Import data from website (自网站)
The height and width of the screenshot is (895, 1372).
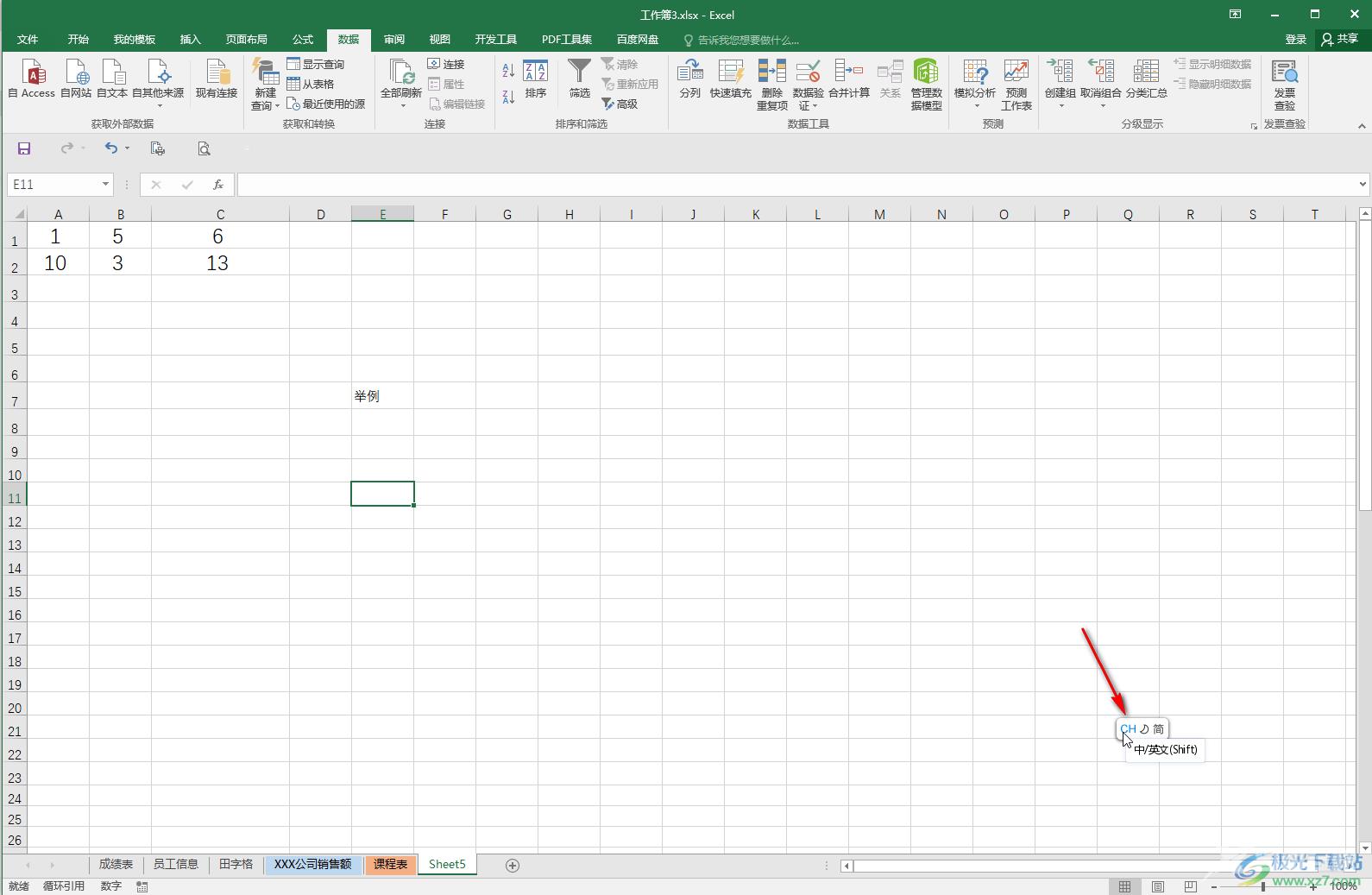tap(76, 79)
